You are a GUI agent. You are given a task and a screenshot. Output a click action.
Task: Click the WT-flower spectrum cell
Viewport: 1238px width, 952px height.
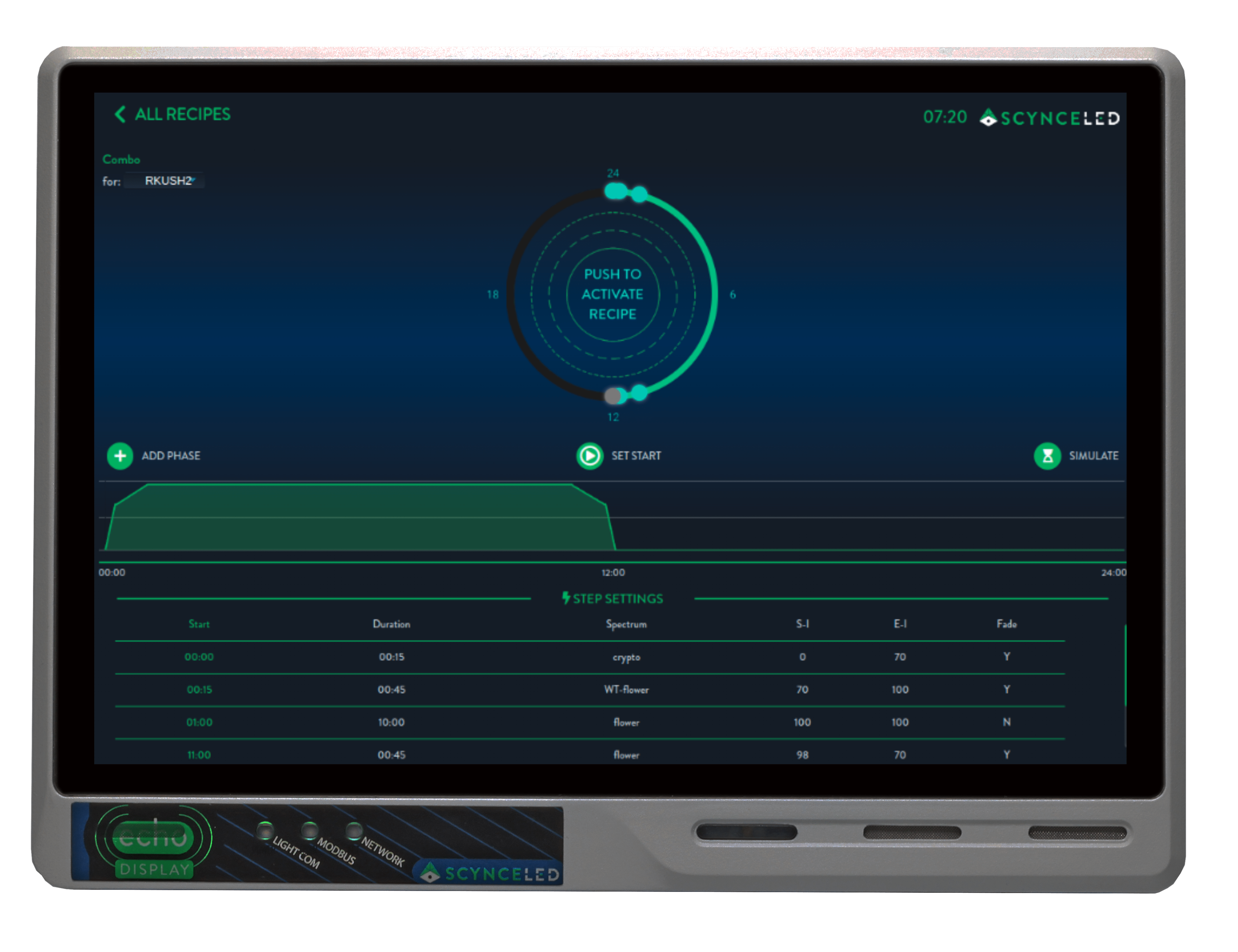pos(626,690)
